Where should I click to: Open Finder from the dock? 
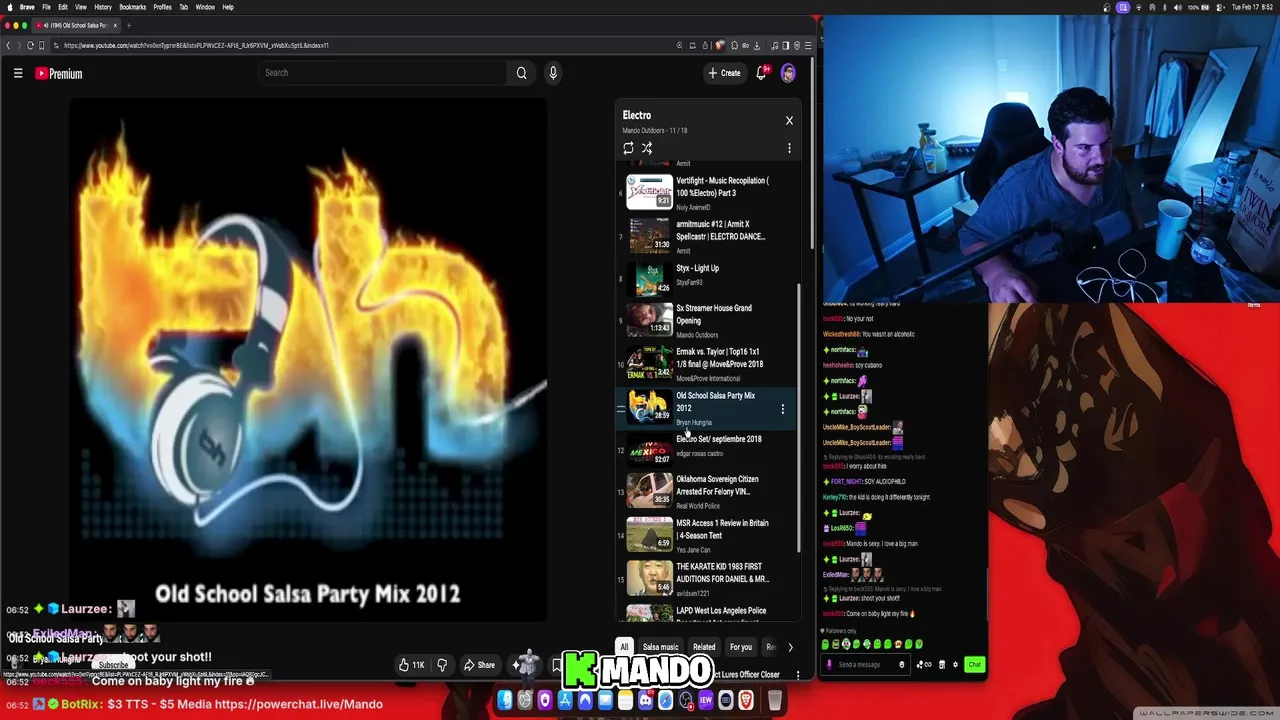[x=505, y=700]
